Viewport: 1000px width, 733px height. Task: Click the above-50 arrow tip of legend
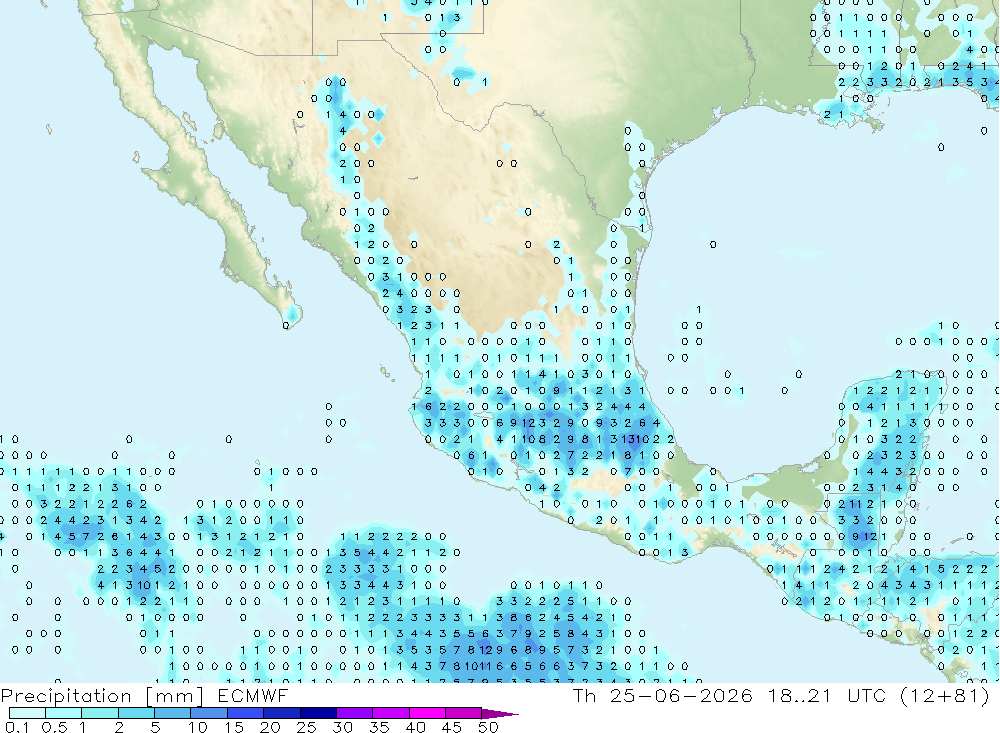(501, 713)
